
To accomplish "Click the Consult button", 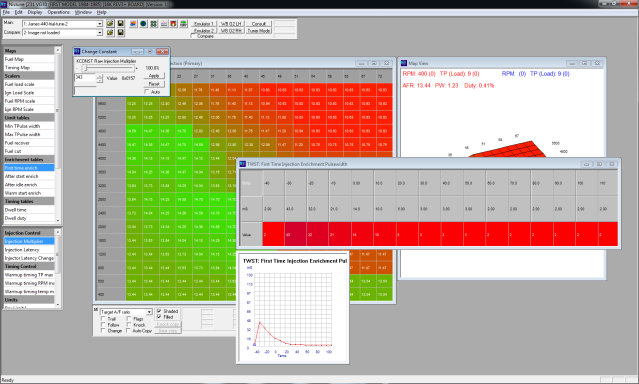I will [259, 24].
